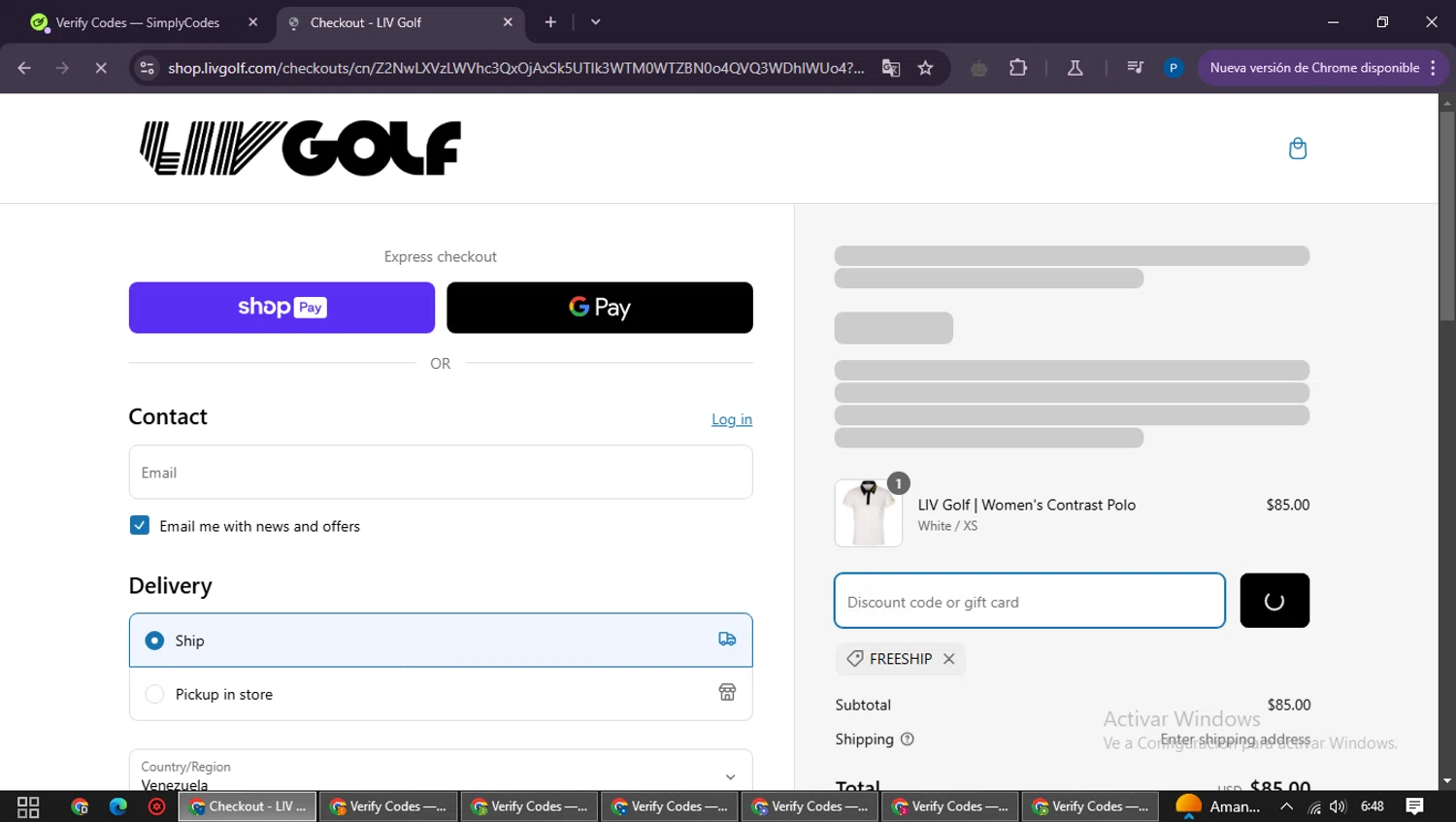Open the tab search dropdown arrow

point(595,22)
